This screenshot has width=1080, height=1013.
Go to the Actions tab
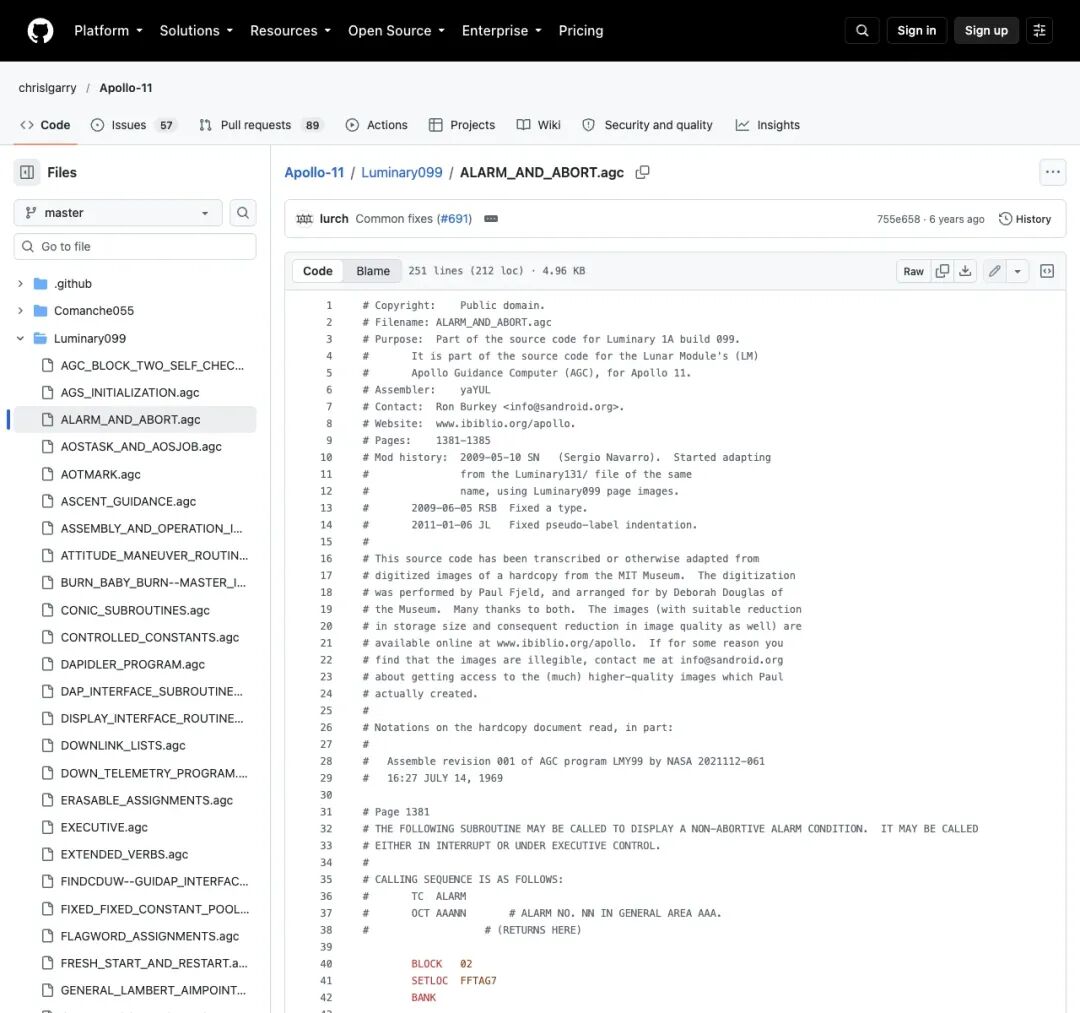point(377,125)
